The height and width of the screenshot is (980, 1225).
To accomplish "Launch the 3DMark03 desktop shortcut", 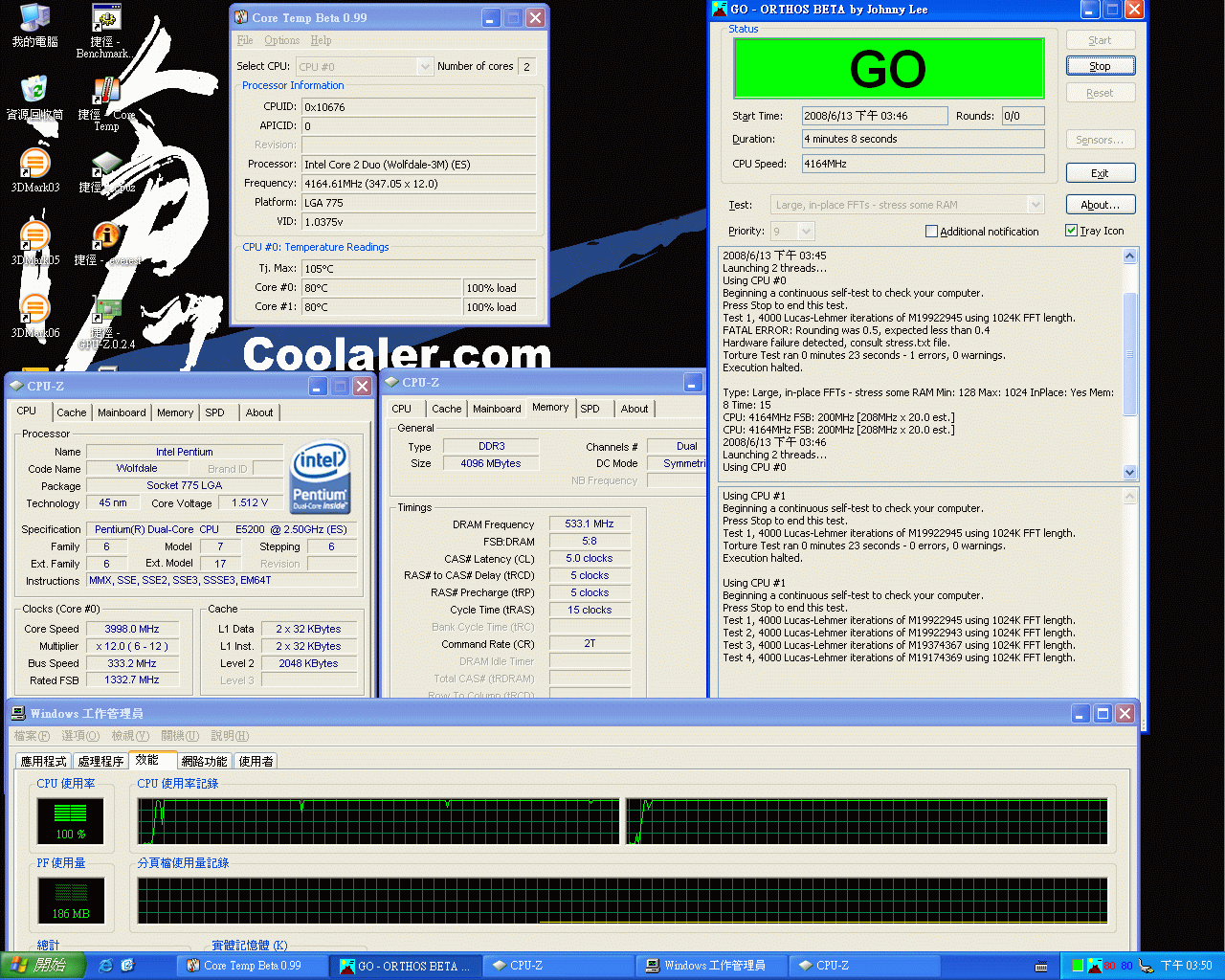I will tap(34, 170).
